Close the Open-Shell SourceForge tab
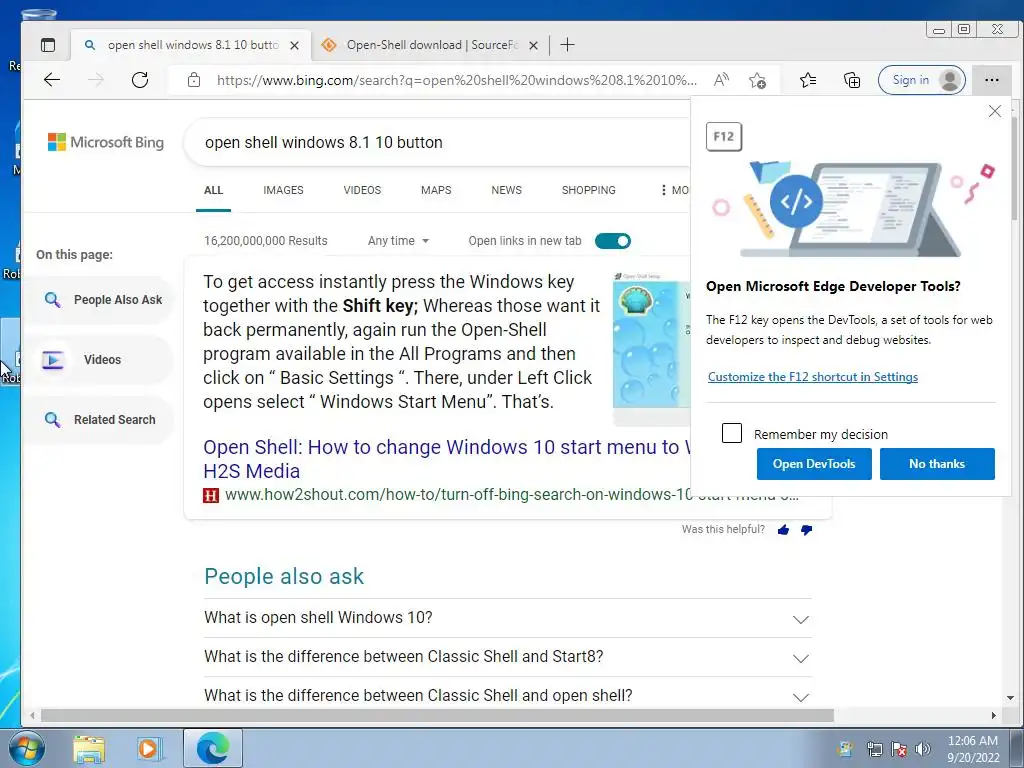Image resolution: width=1024 pixels, height=768 pixels. tap(534, 46)
